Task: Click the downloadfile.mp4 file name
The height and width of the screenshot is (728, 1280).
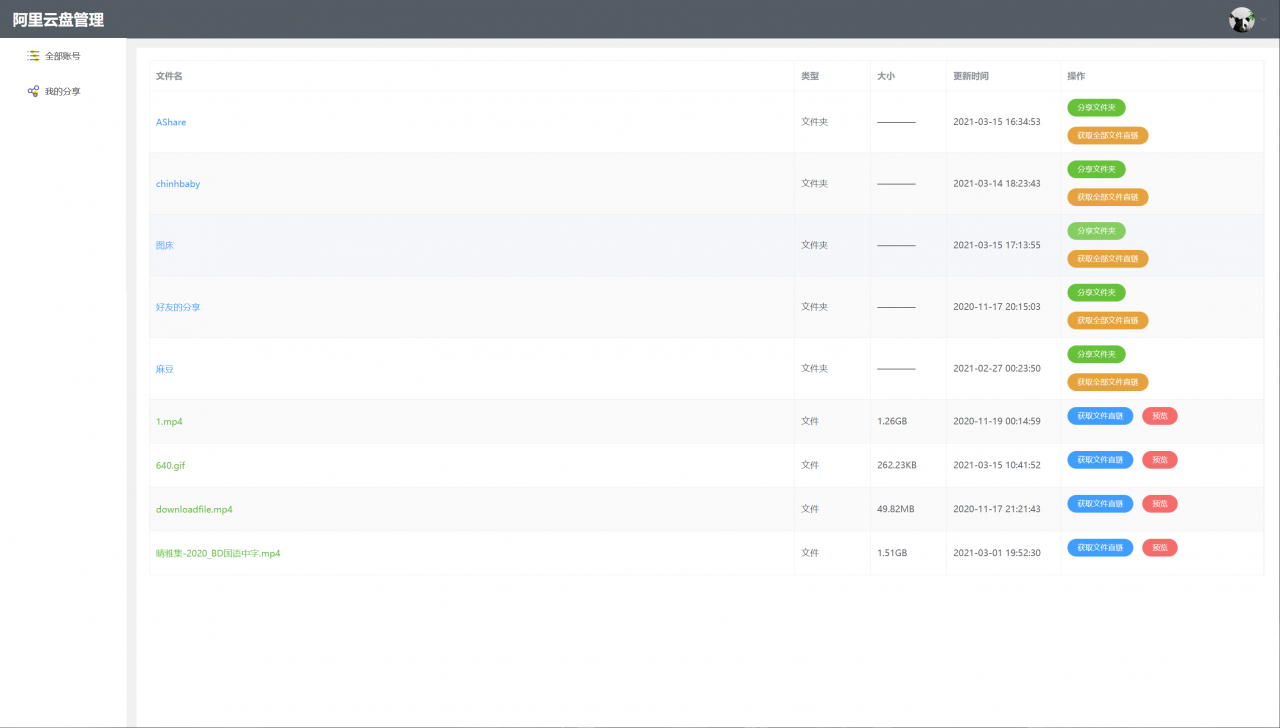Action: point(194,510)
